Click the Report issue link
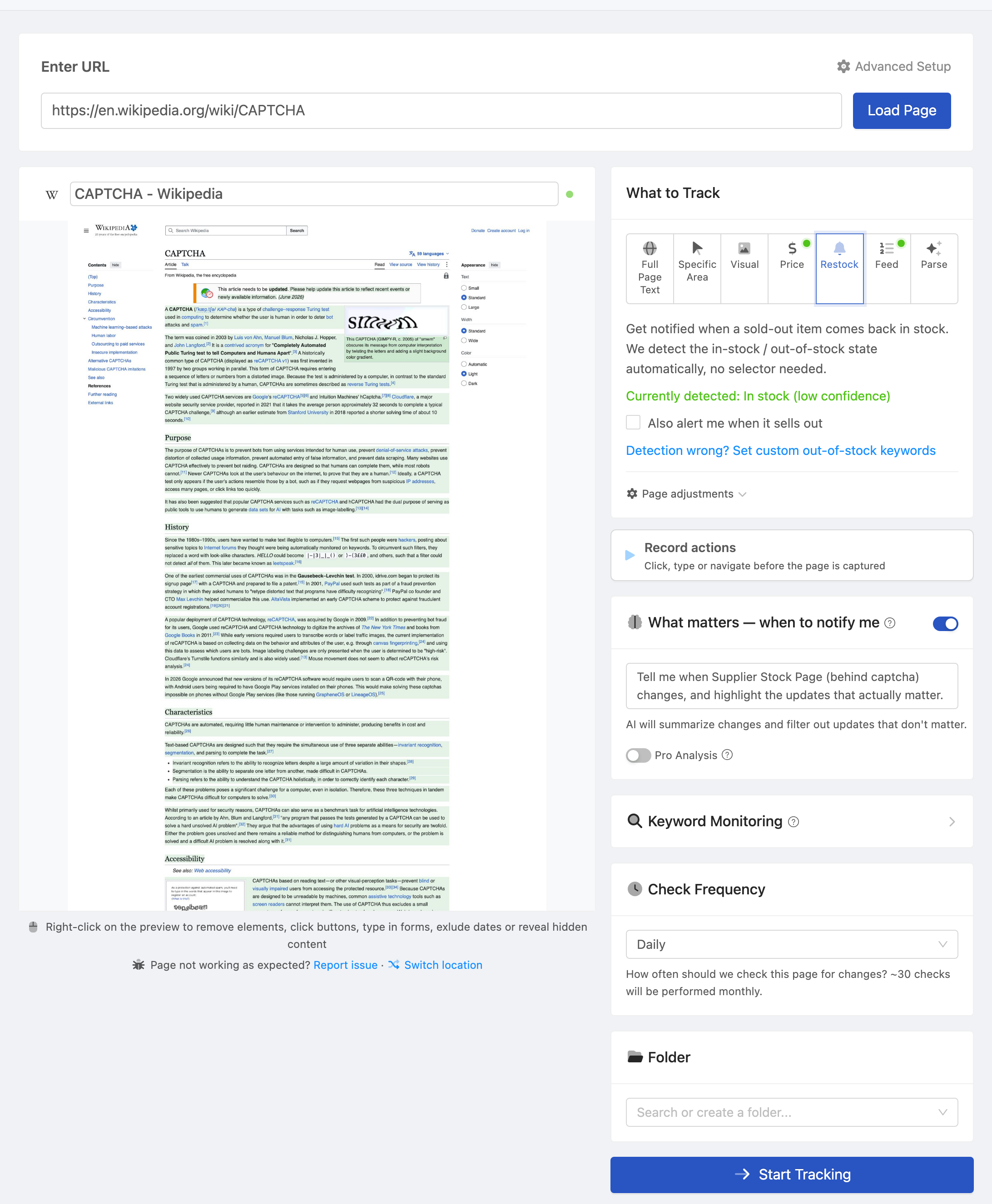Viewport: 992px width, 1204px height. (x=345, y=965)
